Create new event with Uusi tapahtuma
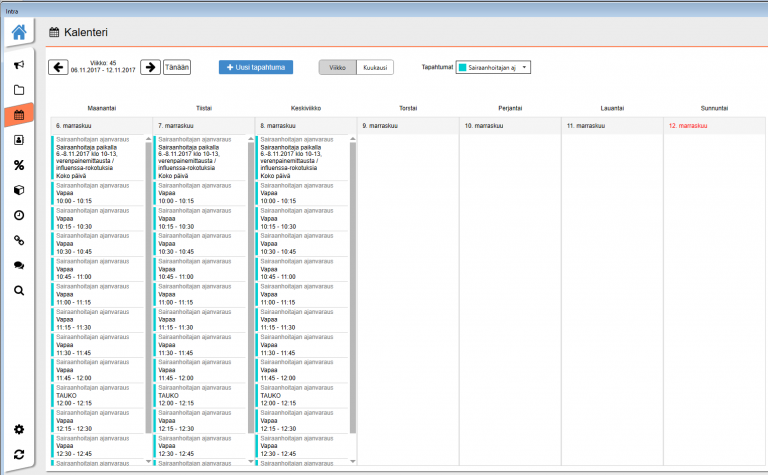This screenshot has height=475, width=768. pyautogui.click(x=256, y=67)
